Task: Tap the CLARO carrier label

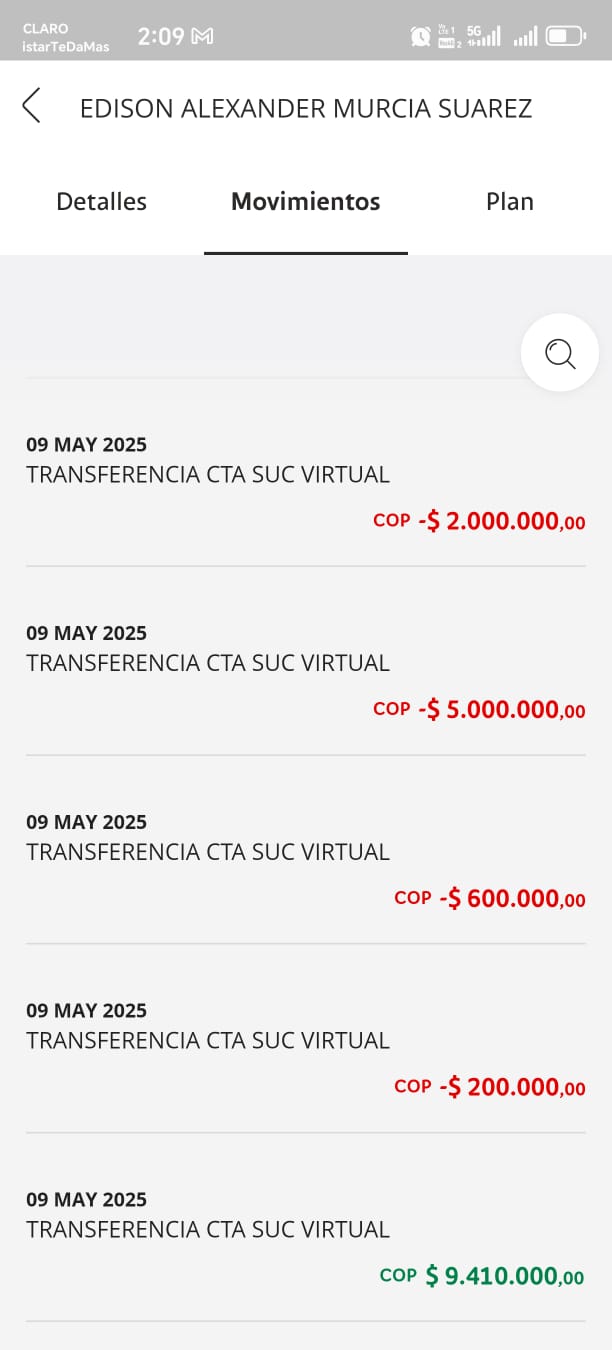Action: pyautogui.click(x=45, y=29)
